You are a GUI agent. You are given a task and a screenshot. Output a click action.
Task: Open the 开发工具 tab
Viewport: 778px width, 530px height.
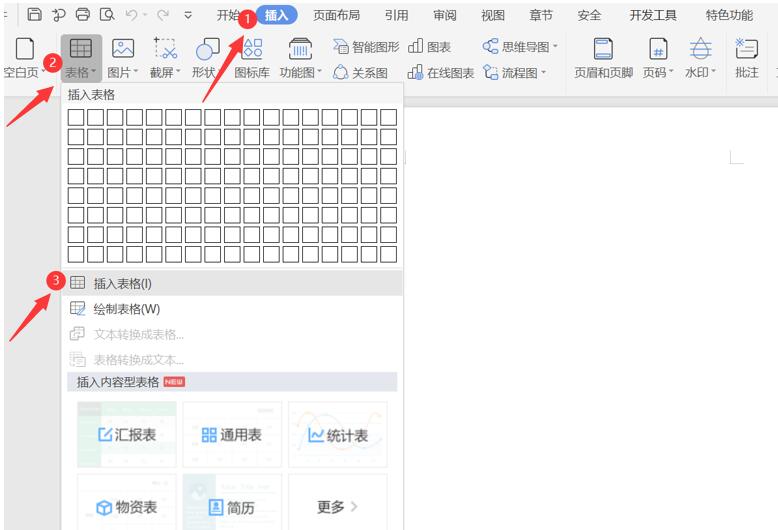pyautogui.click(x=653, y=15)
